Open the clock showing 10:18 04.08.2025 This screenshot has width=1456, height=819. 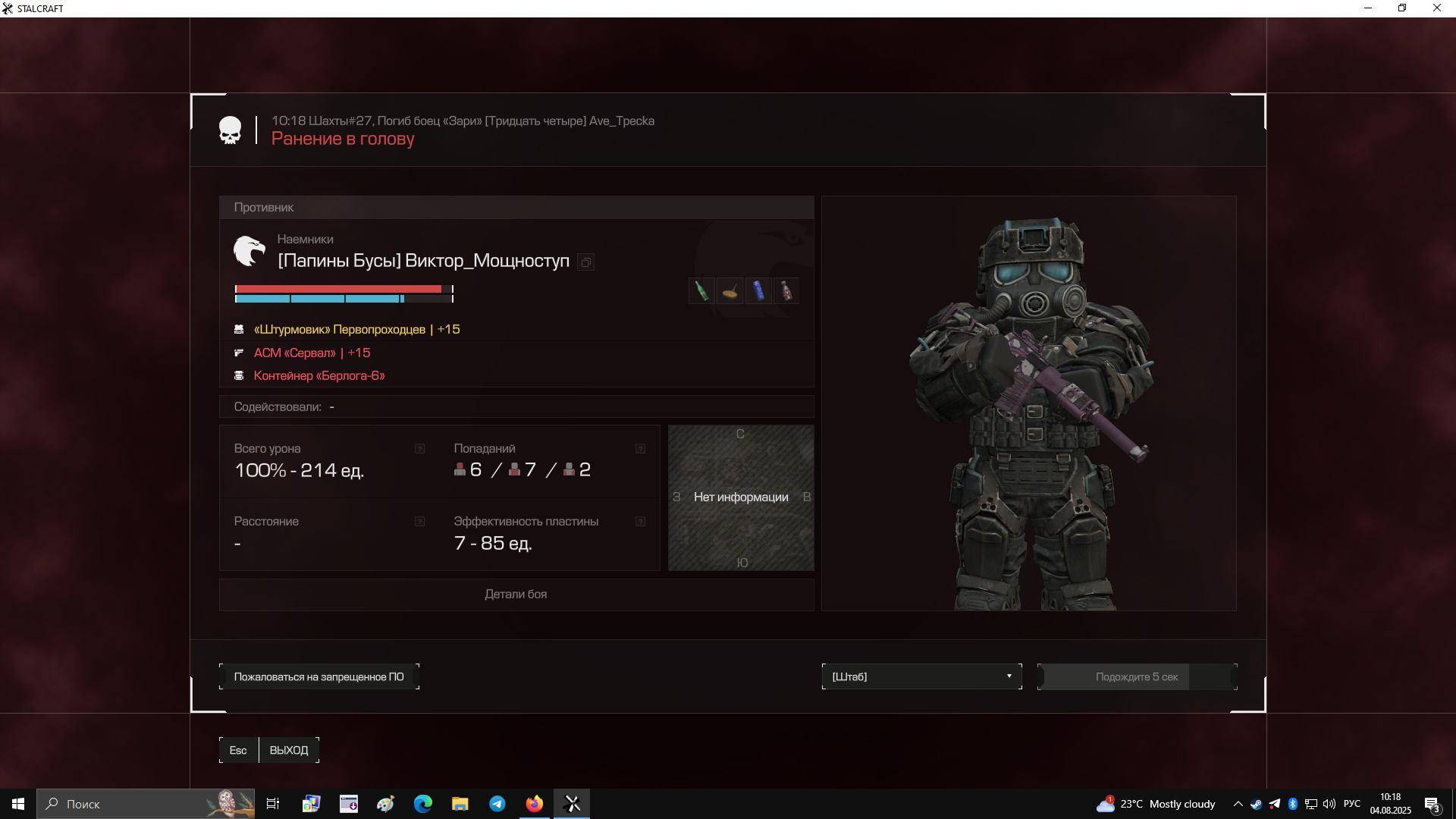coord(1390,804)
